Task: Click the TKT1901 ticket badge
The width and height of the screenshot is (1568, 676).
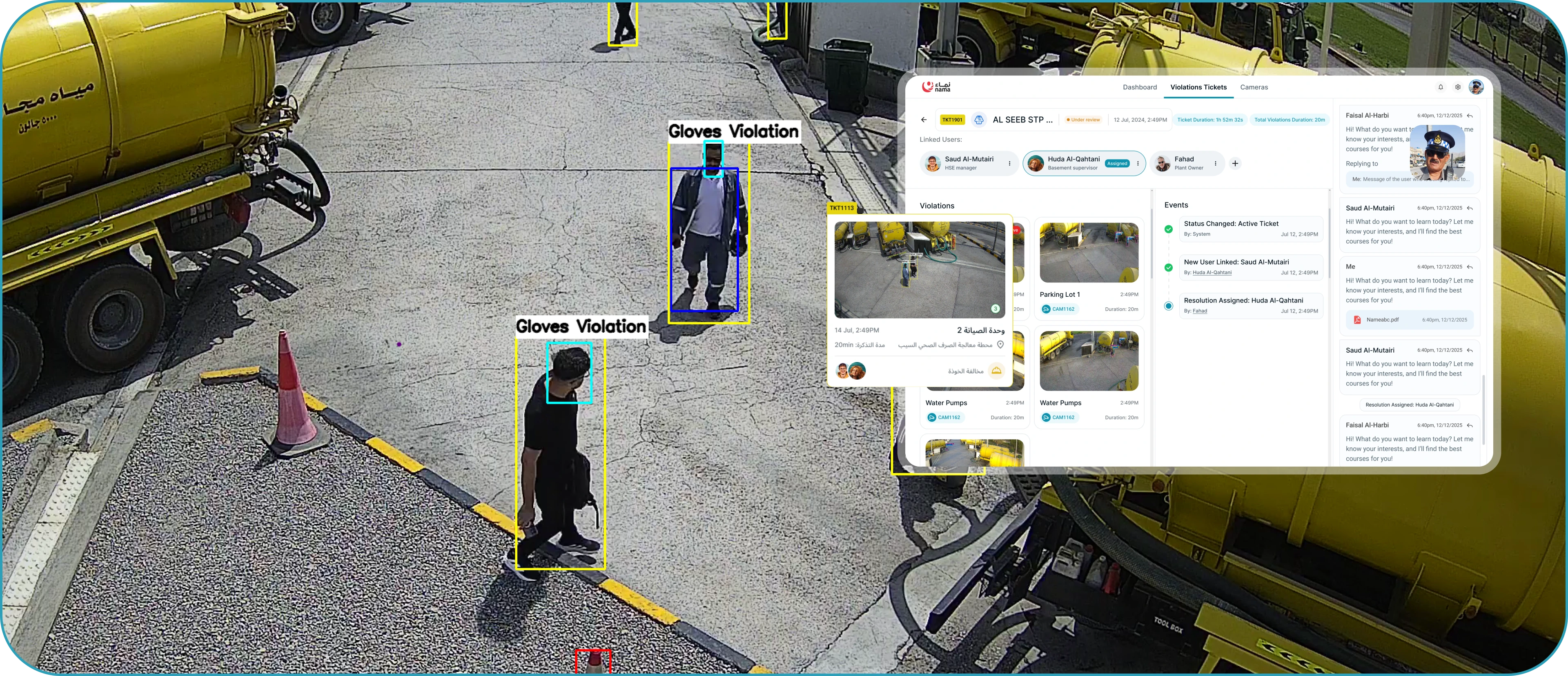Action: (952, 120)
